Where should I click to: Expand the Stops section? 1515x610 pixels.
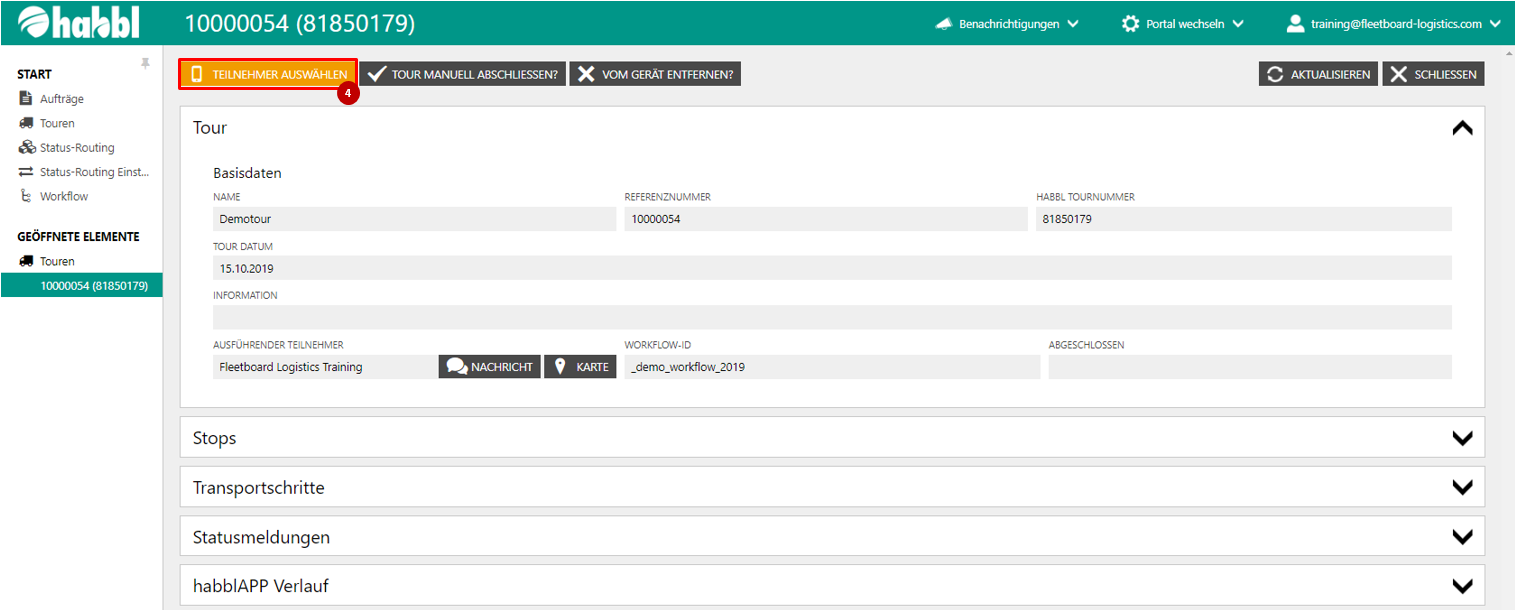1462,438
